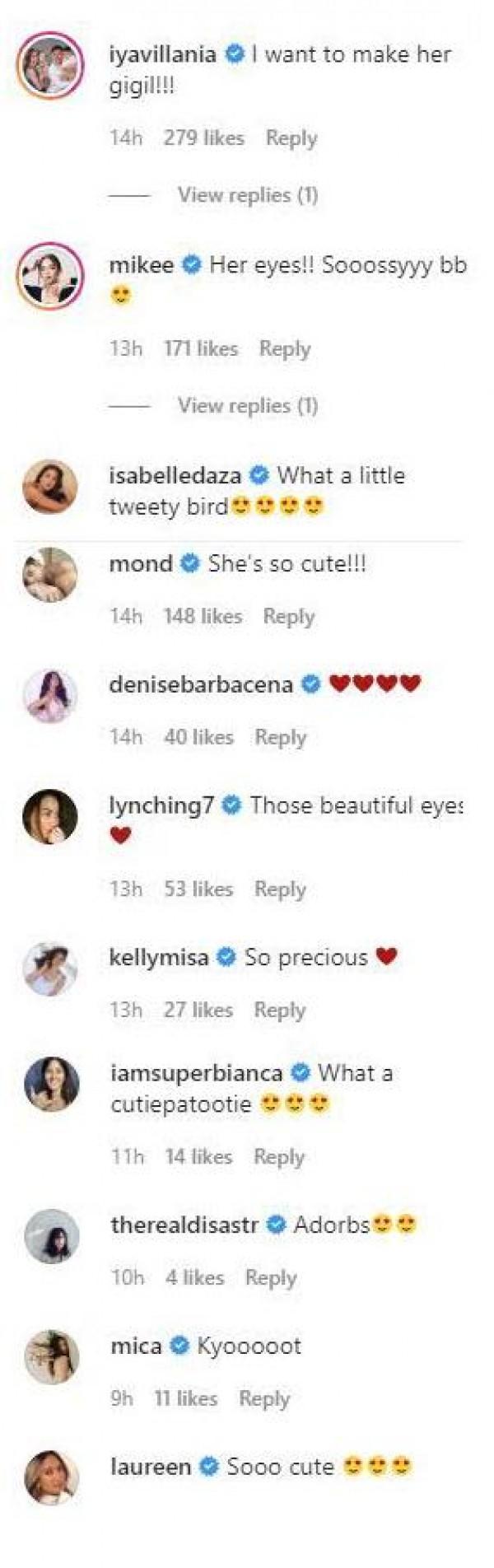494x1568 pixels.
Task: Click laureen's verified checkmark icon
Action: pos(209,1467)
